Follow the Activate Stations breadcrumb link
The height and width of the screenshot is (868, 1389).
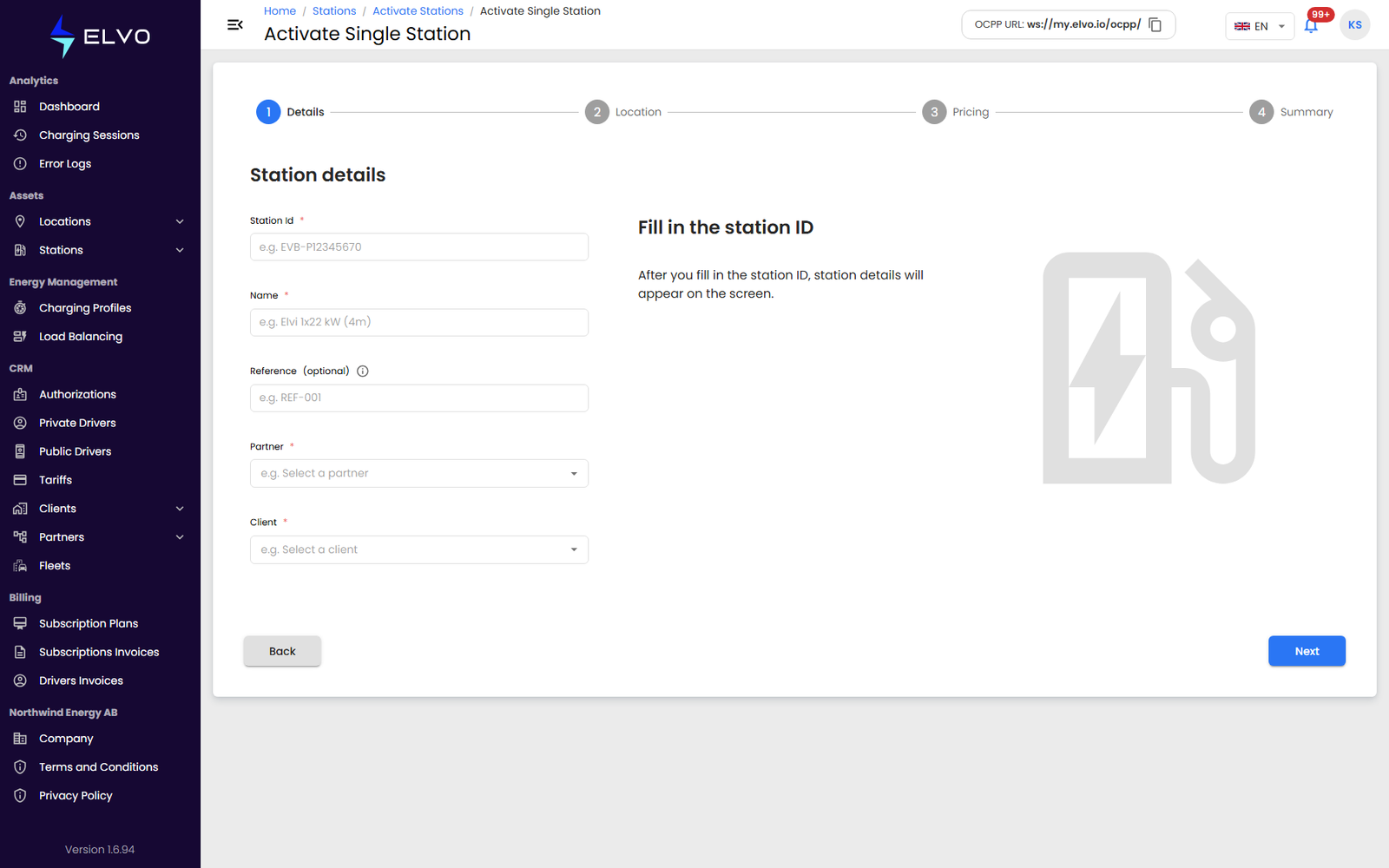418,11
